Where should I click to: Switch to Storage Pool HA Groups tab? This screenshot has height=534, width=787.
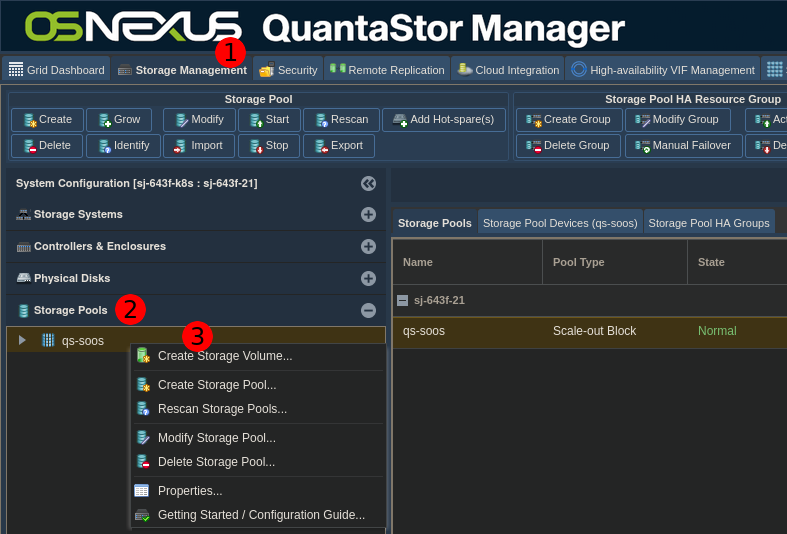coord(708,223)
